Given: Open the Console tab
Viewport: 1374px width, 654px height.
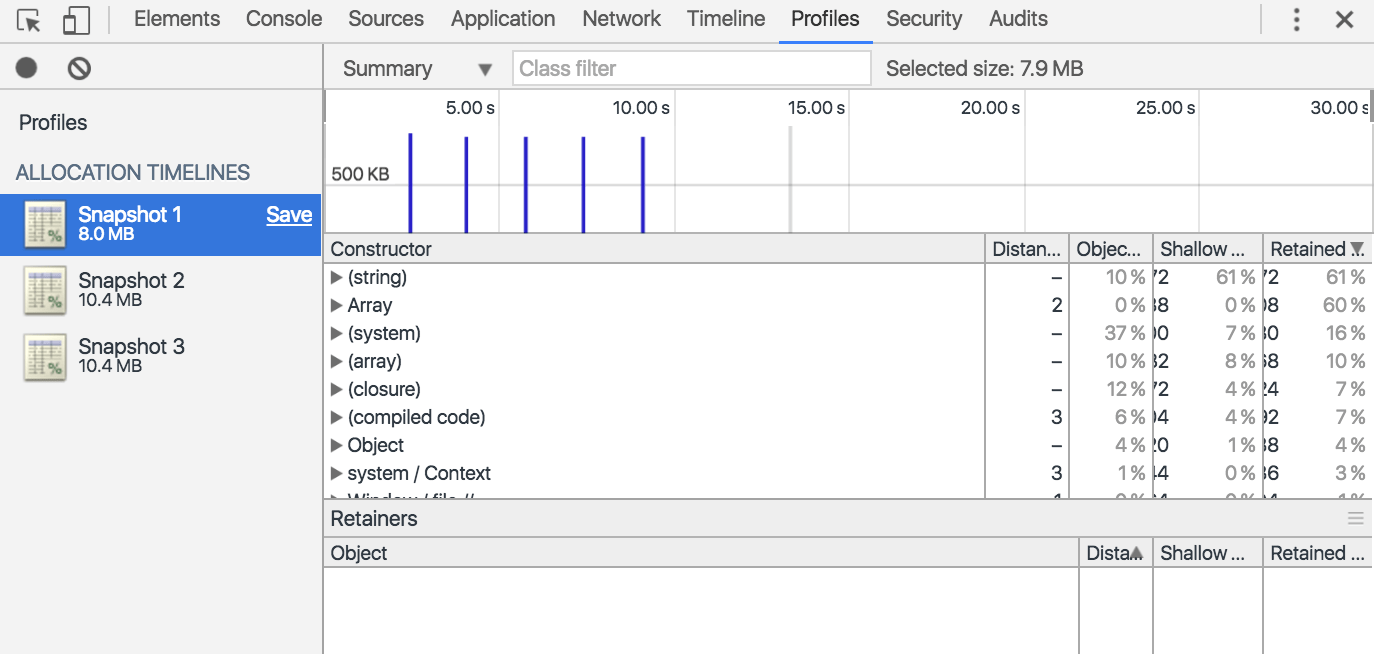Looking at the screenshot, I should coord(284,19).
